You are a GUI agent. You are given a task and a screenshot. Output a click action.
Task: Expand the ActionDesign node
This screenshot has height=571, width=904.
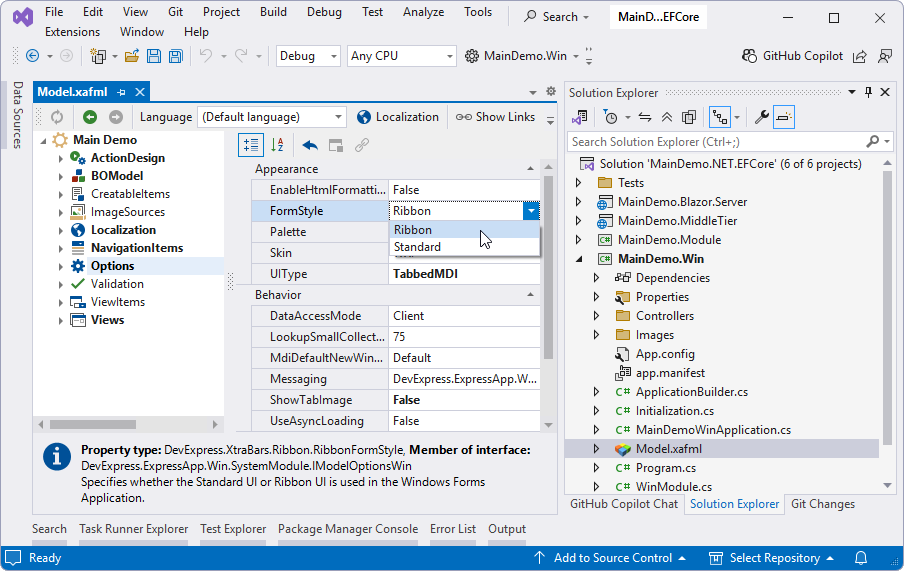61,159
